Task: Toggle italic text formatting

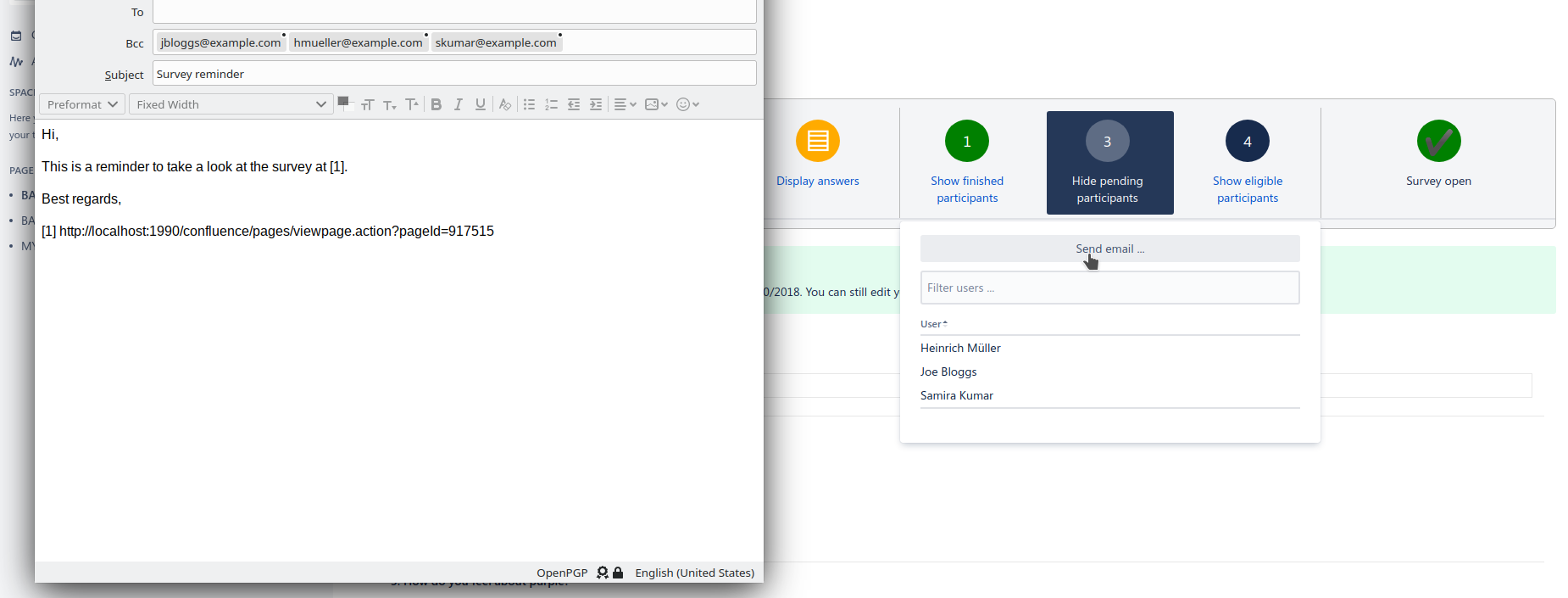Action: (x=459, y=104)
